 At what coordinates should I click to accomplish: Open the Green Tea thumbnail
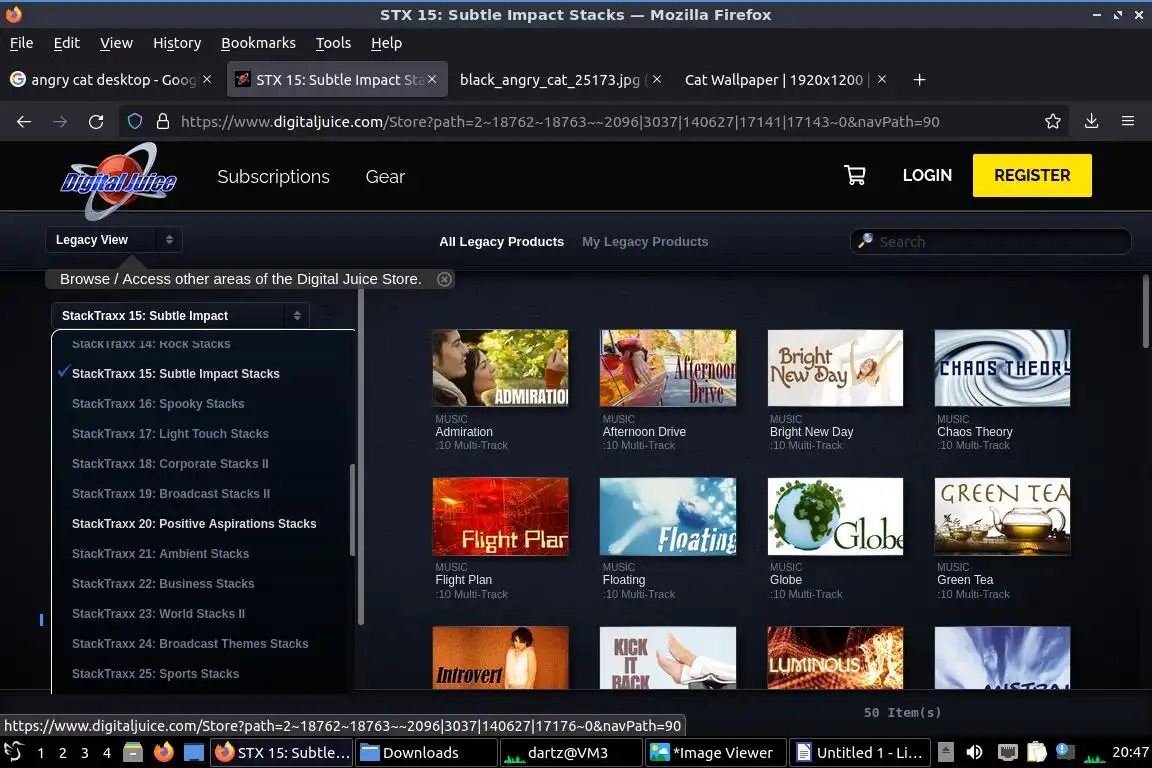coord(1002,516)
